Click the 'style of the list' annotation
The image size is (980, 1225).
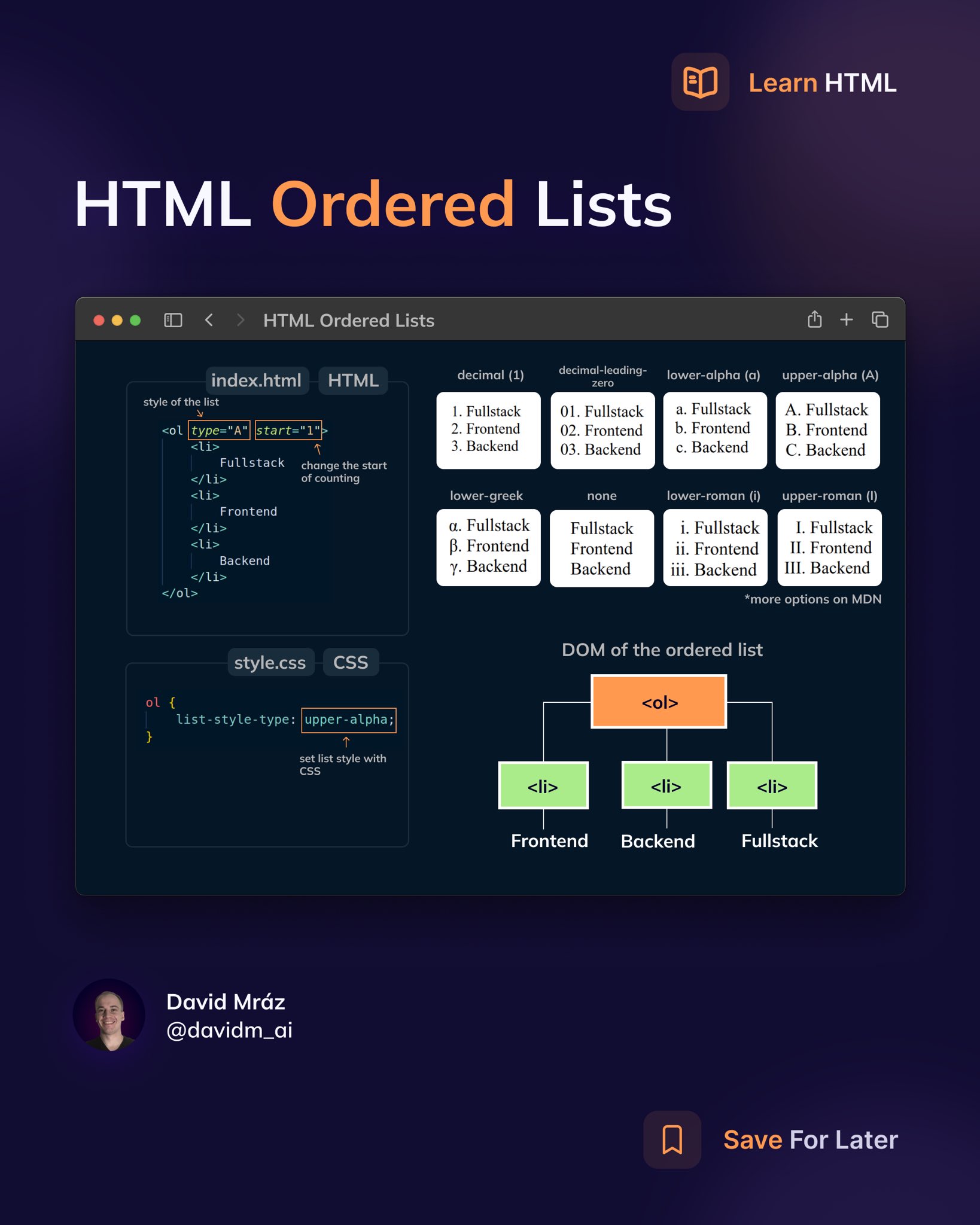181,402
